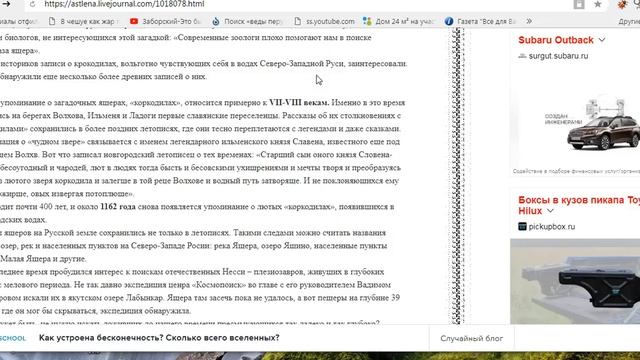Open 'Как устроена бесконечность?' promo link
Screen dimensions: 640x360
(x=159, y=338)
